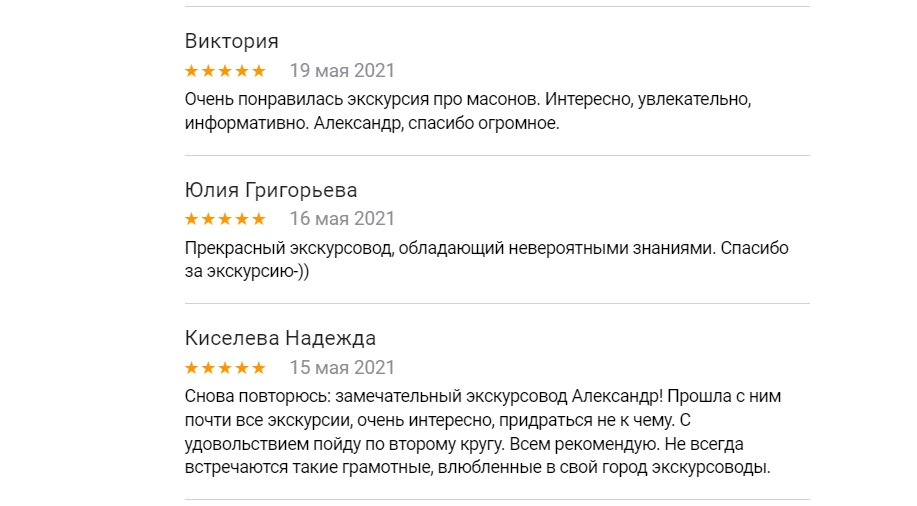This screenshot has height=506, width=917.
Task: Click the first star in Юлия Григорьева's rating
Action: click(x=193, y=219)
